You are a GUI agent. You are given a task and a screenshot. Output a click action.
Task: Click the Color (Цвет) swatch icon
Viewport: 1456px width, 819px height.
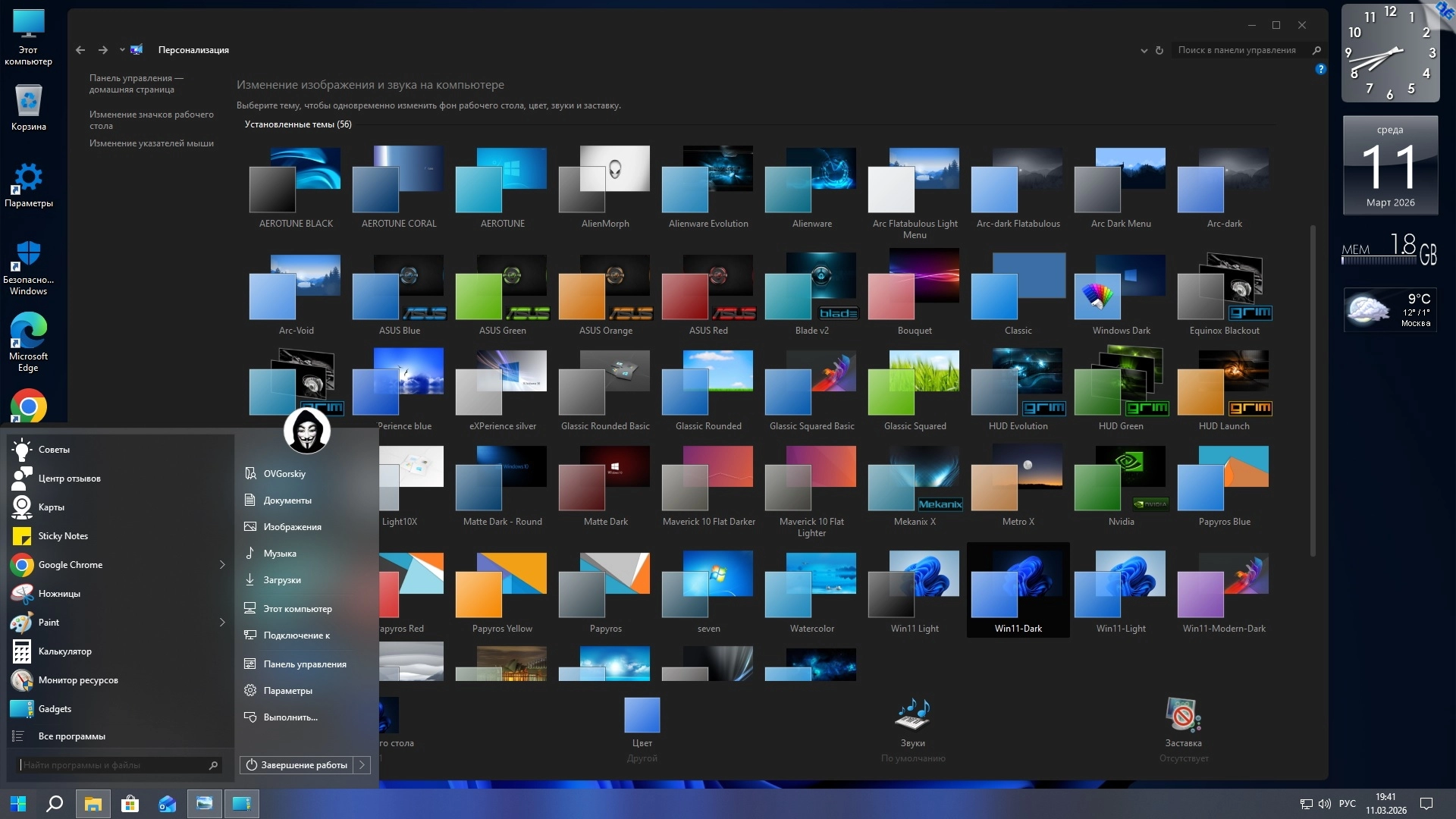coord(642,716)
